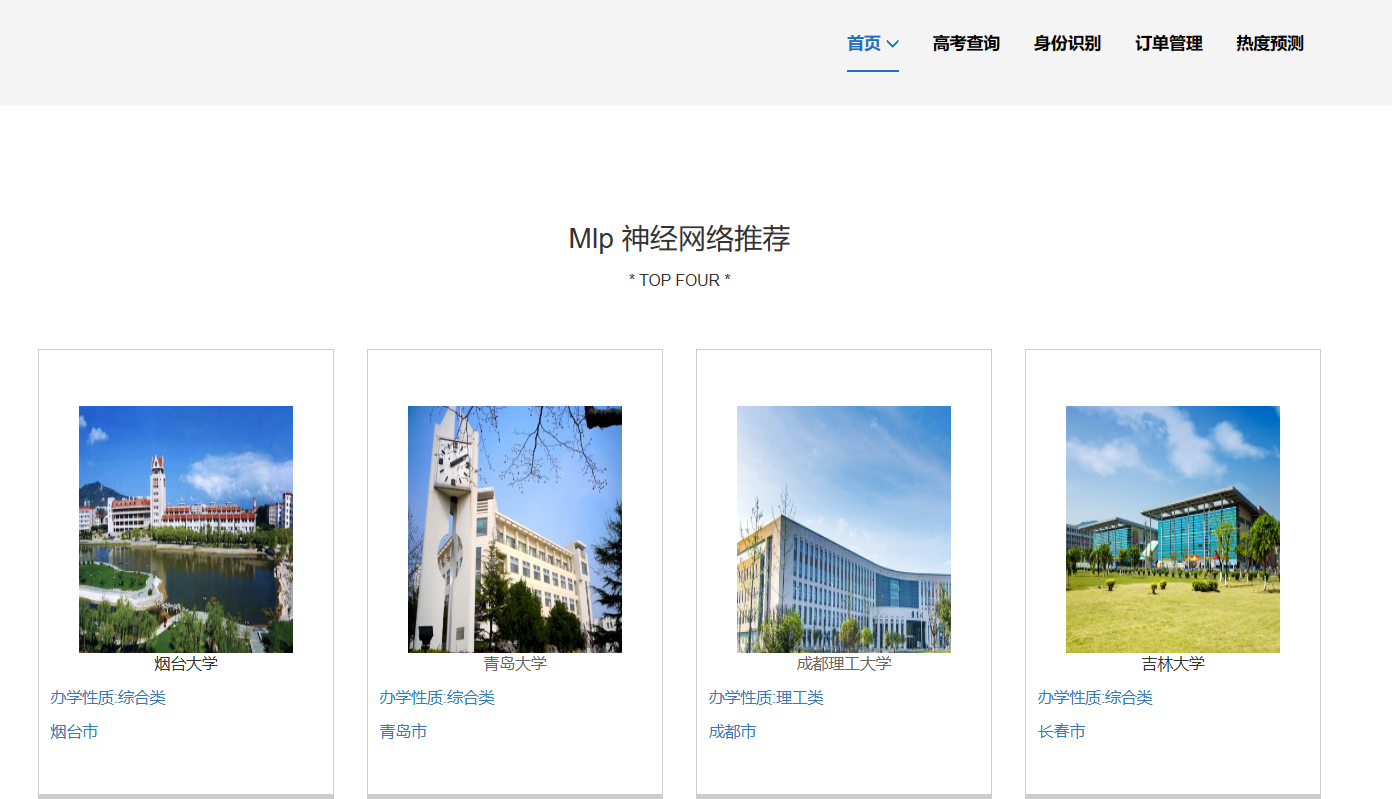Click the 烟台市 city link
Screen dimensions: 1392x799
point(74,732)
